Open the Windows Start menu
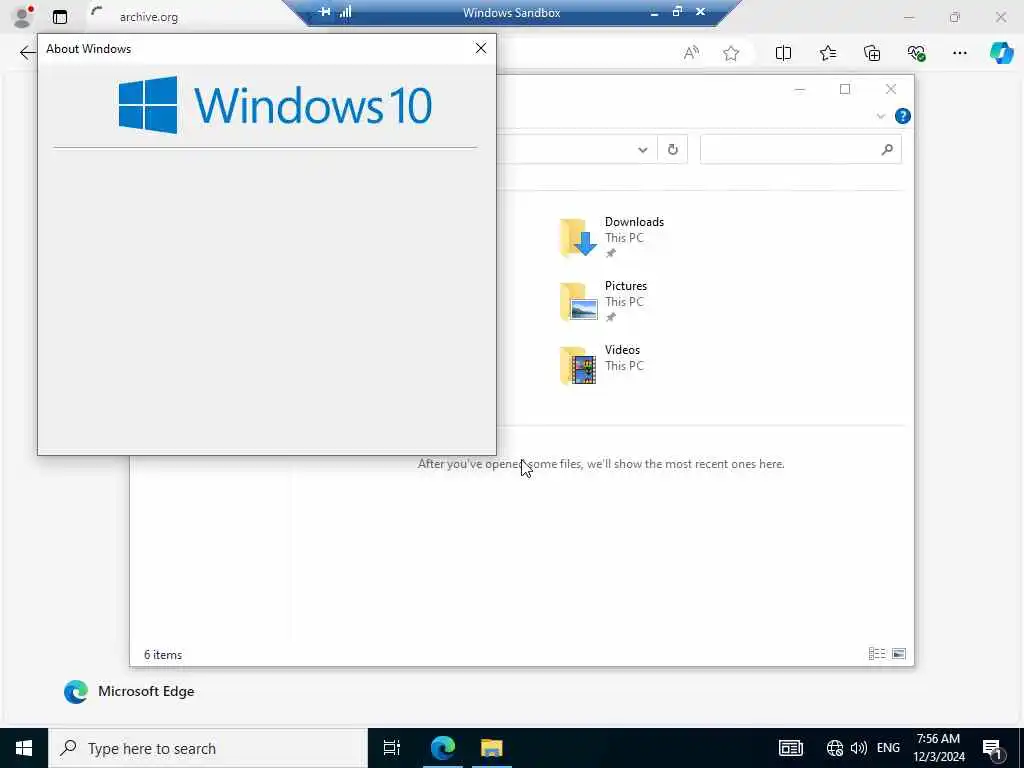The width and height of the screenshot is (1024, 768). point(24,748)
